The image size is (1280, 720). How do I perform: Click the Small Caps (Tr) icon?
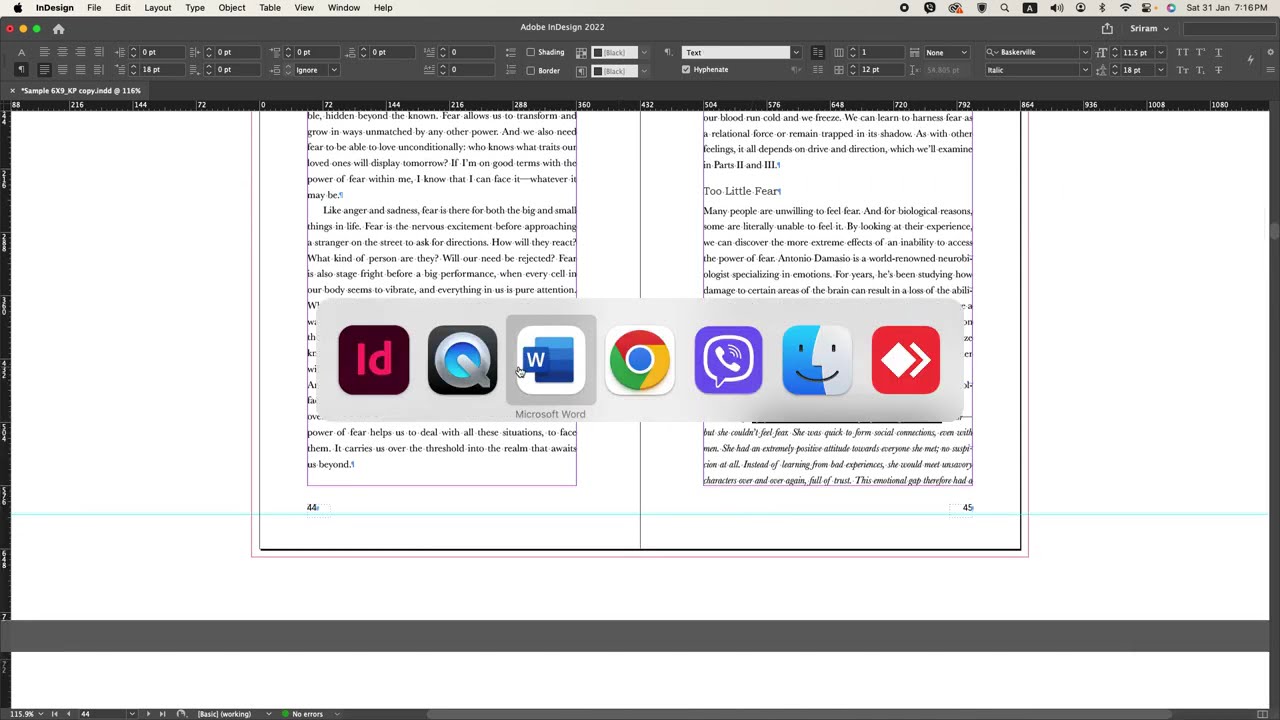point(1183,70)
